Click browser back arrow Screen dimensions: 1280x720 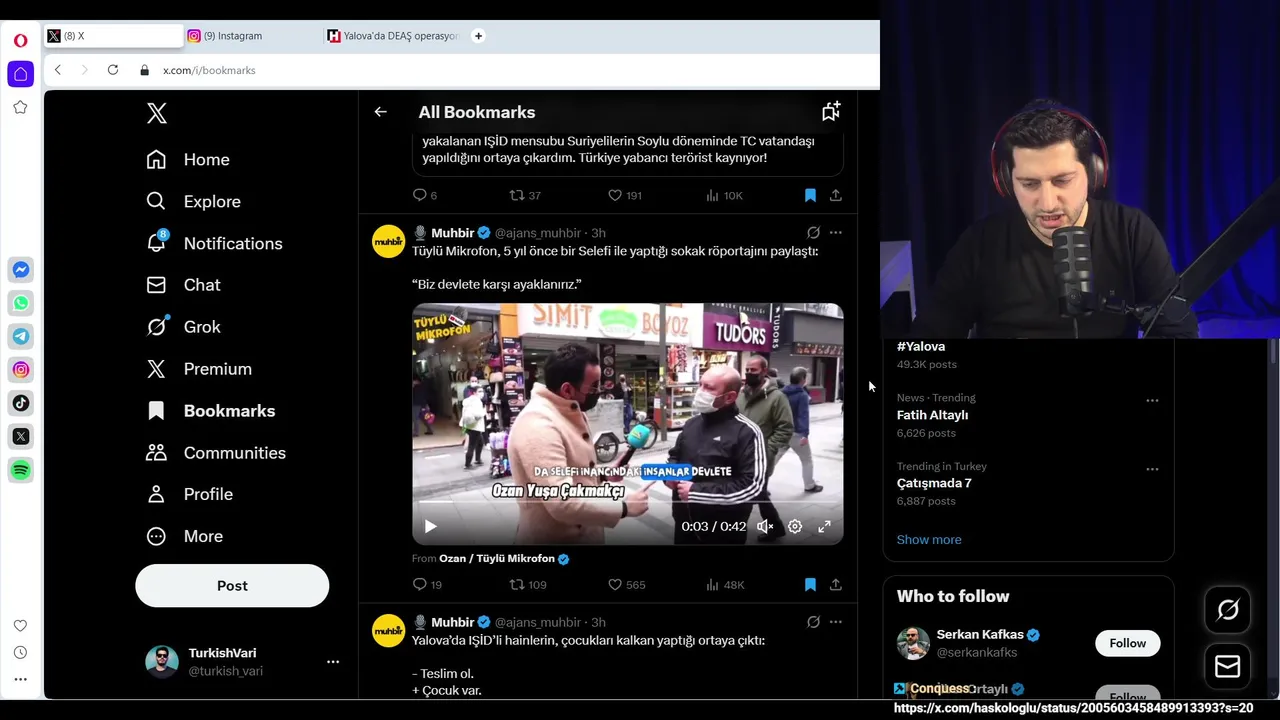[x=58, y=70]
